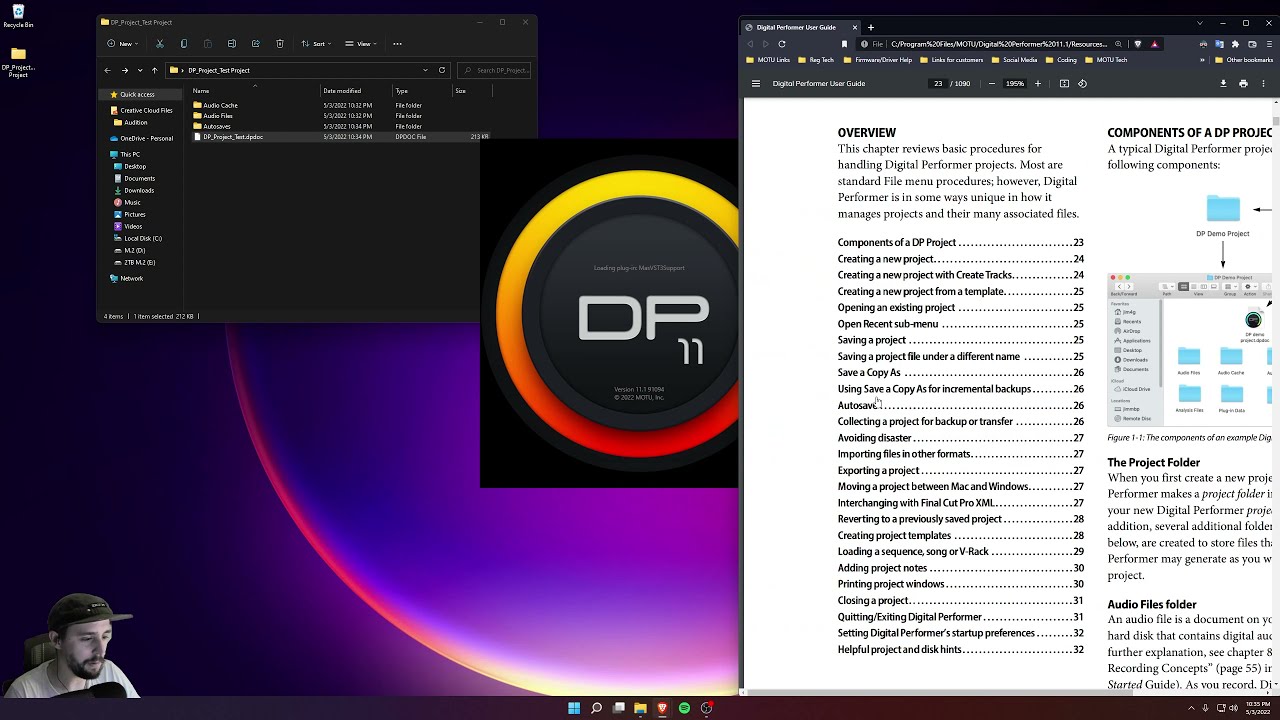Click the File Explorer search box
Screen dimensions: 1280x720
pos(496,70)
